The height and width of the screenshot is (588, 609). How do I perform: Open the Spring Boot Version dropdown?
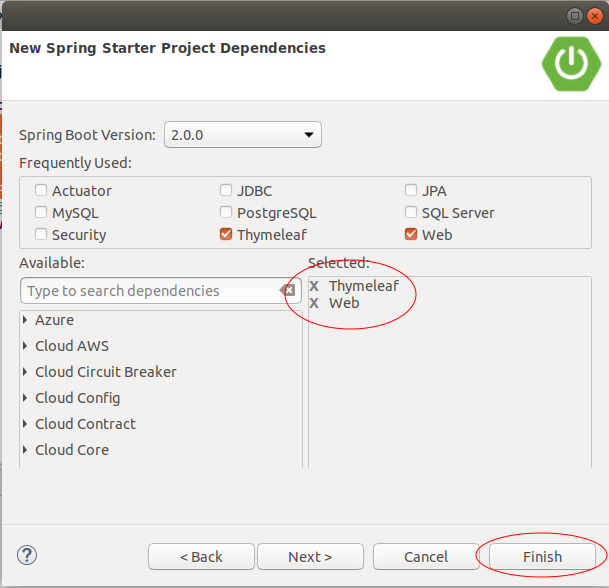243,135
